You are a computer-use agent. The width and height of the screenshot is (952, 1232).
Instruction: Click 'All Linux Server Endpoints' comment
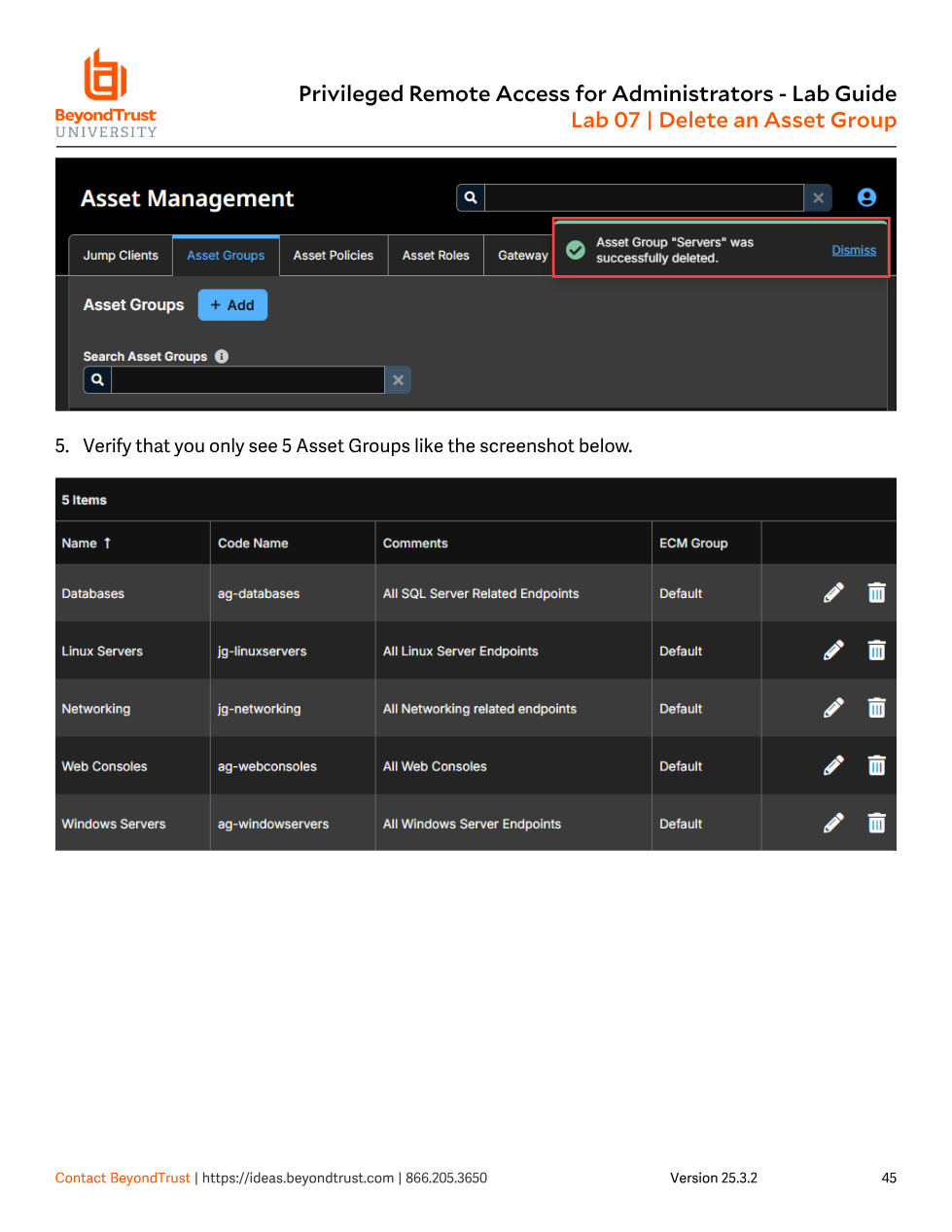tap(460, 651)
